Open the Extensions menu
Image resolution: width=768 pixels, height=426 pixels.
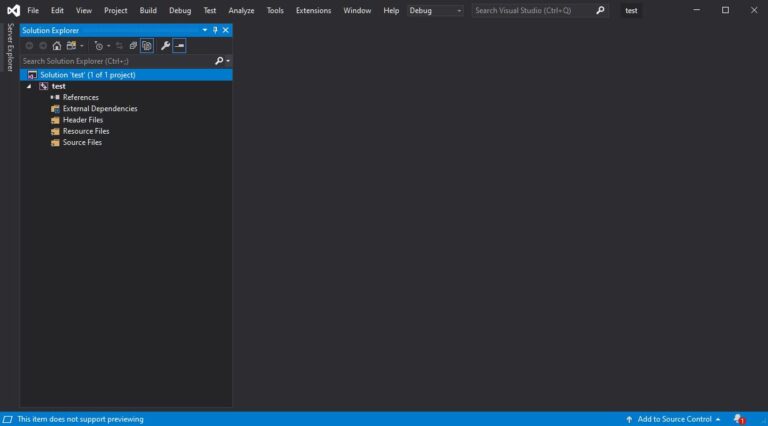pos(313,10)
